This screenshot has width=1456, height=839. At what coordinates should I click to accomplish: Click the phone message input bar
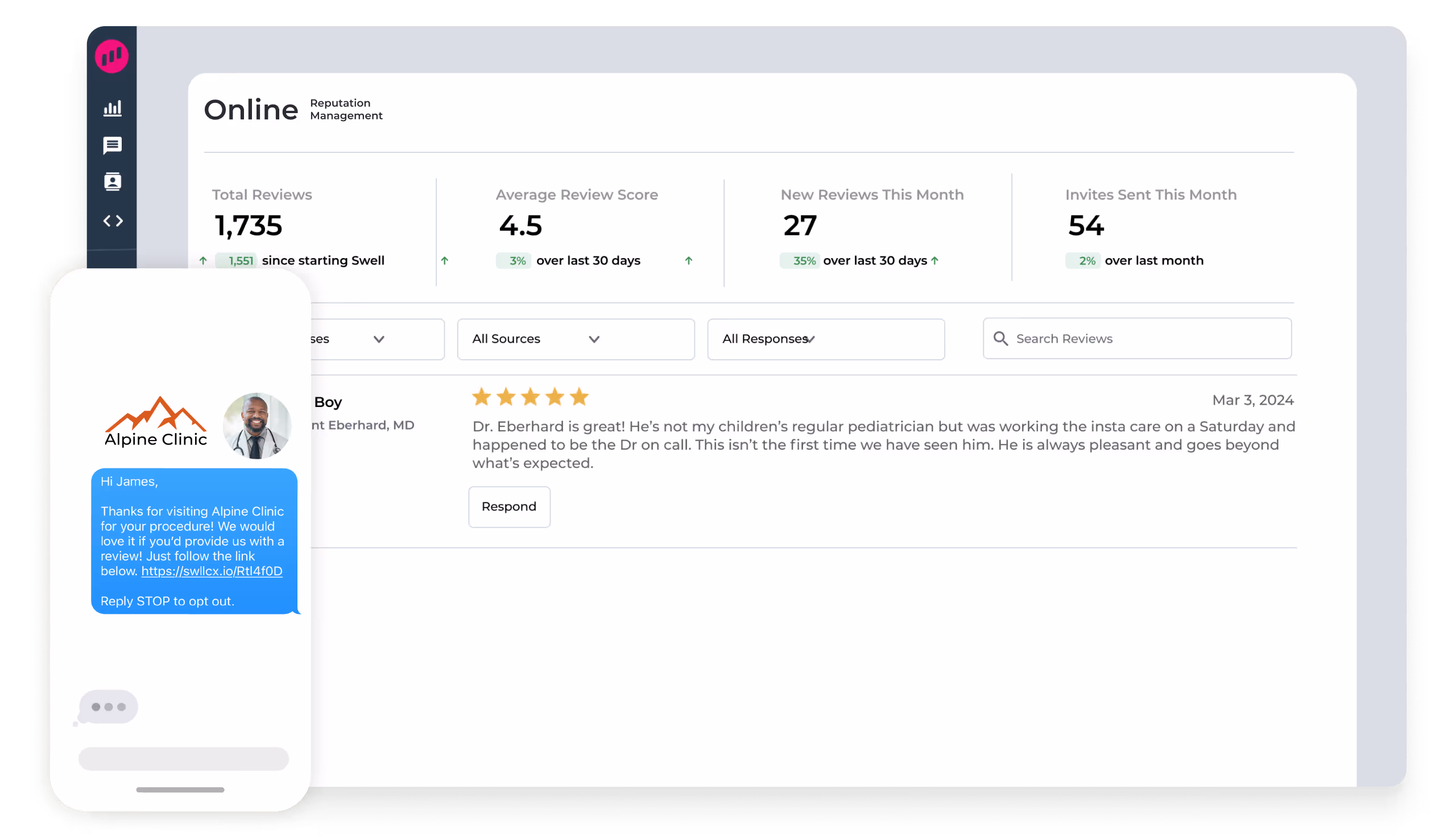pos(183,759)
